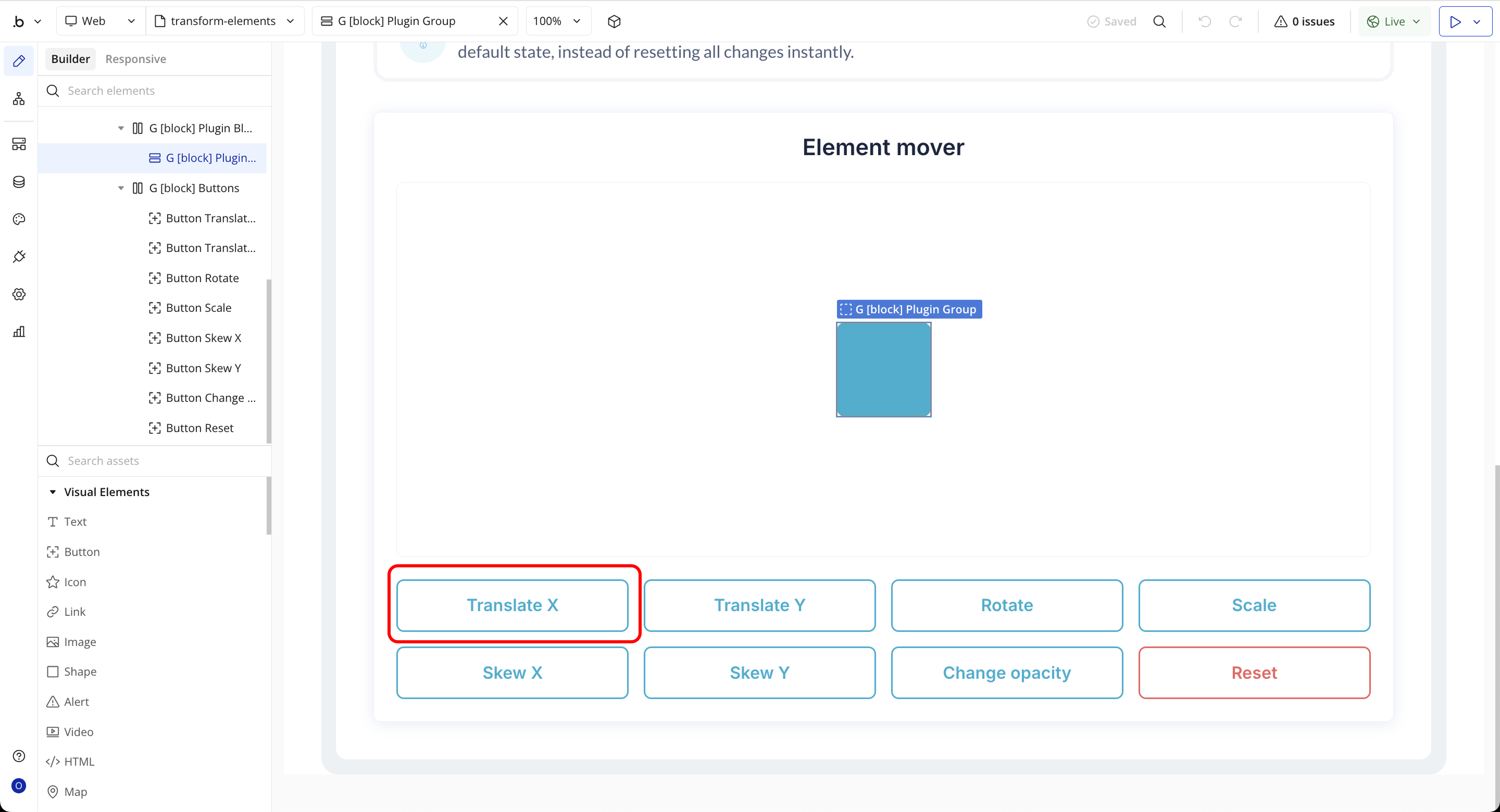Open the 100% zoom dropdown
1500x812 pixels.
(557, 21)
